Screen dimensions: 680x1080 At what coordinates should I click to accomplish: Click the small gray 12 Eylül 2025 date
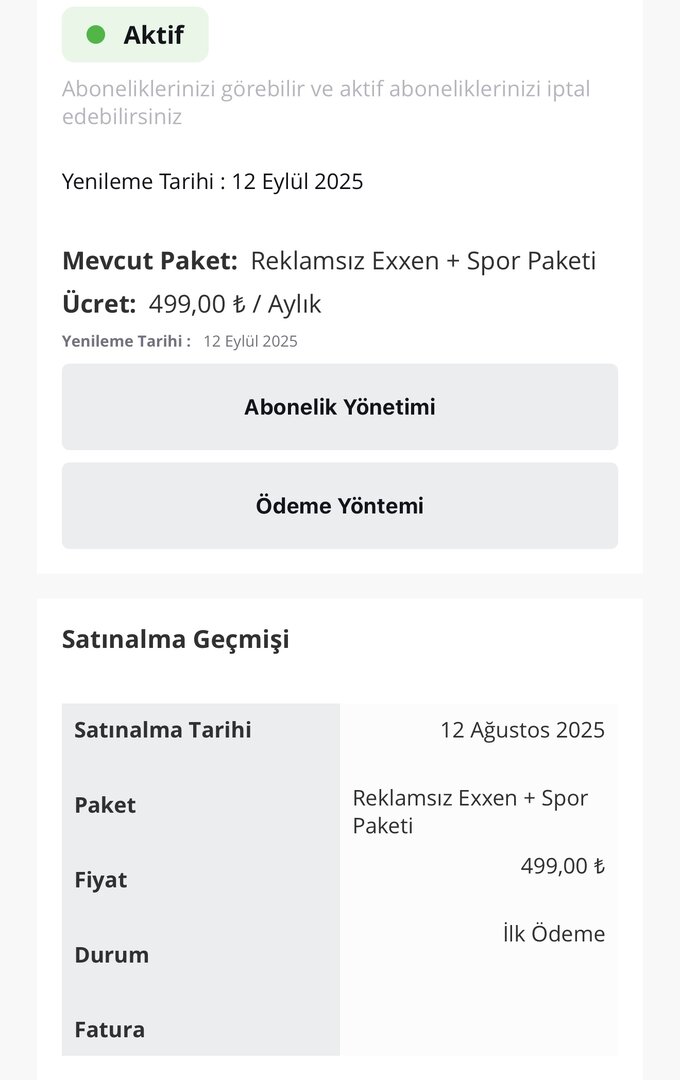[x=250, y=341]
